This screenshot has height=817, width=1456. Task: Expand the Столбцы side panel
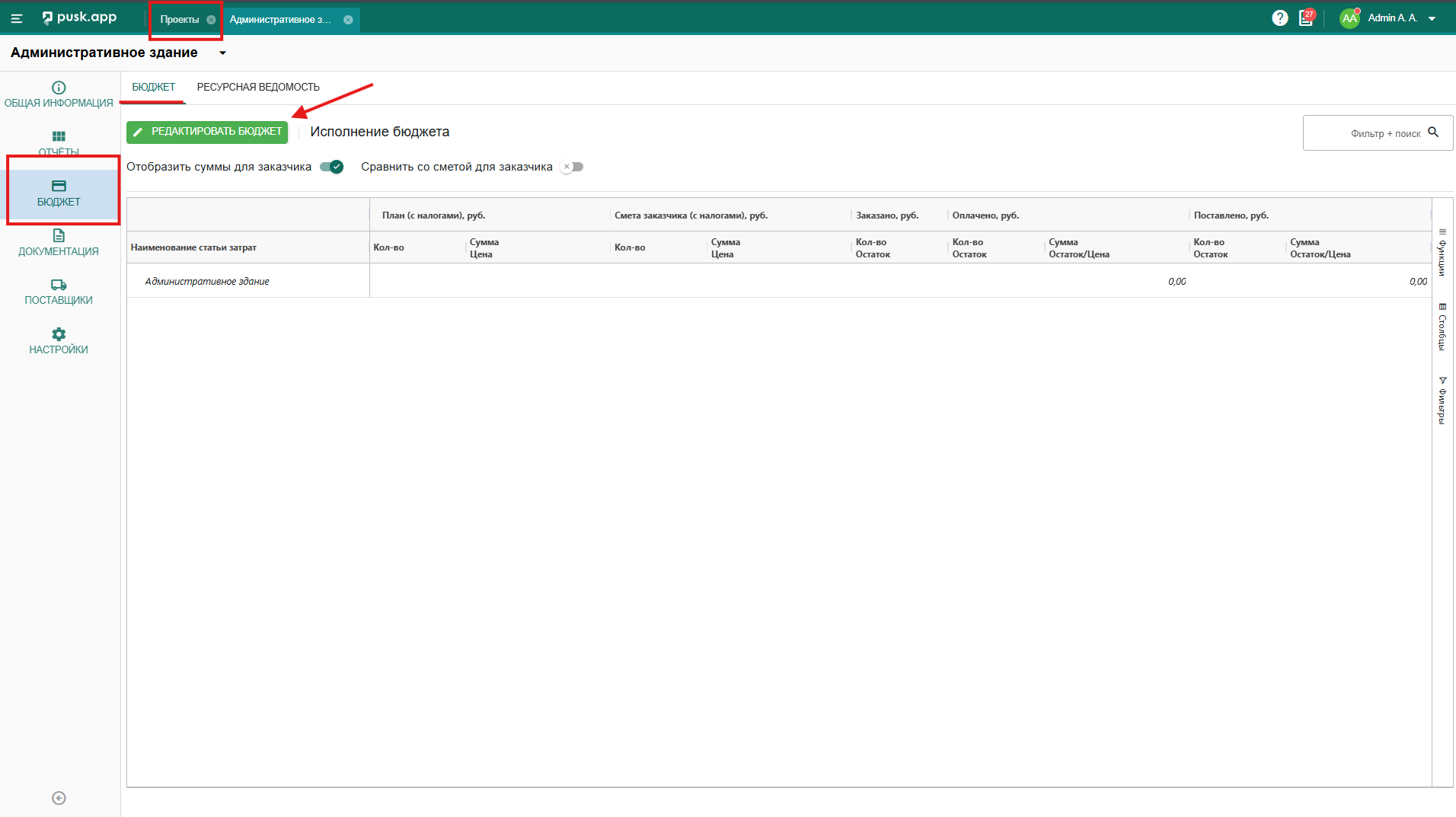[x=1442, y=327]
